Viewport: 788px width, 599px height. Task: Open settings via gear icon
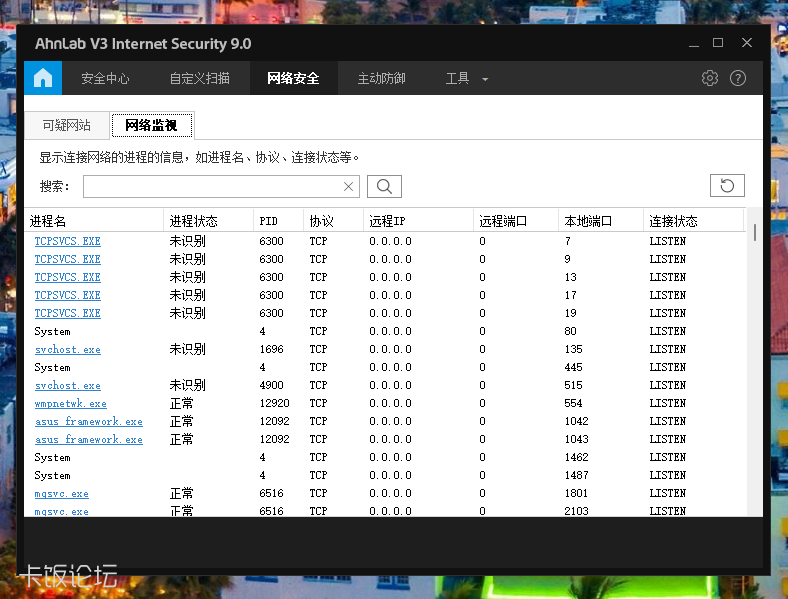point(710,78)
